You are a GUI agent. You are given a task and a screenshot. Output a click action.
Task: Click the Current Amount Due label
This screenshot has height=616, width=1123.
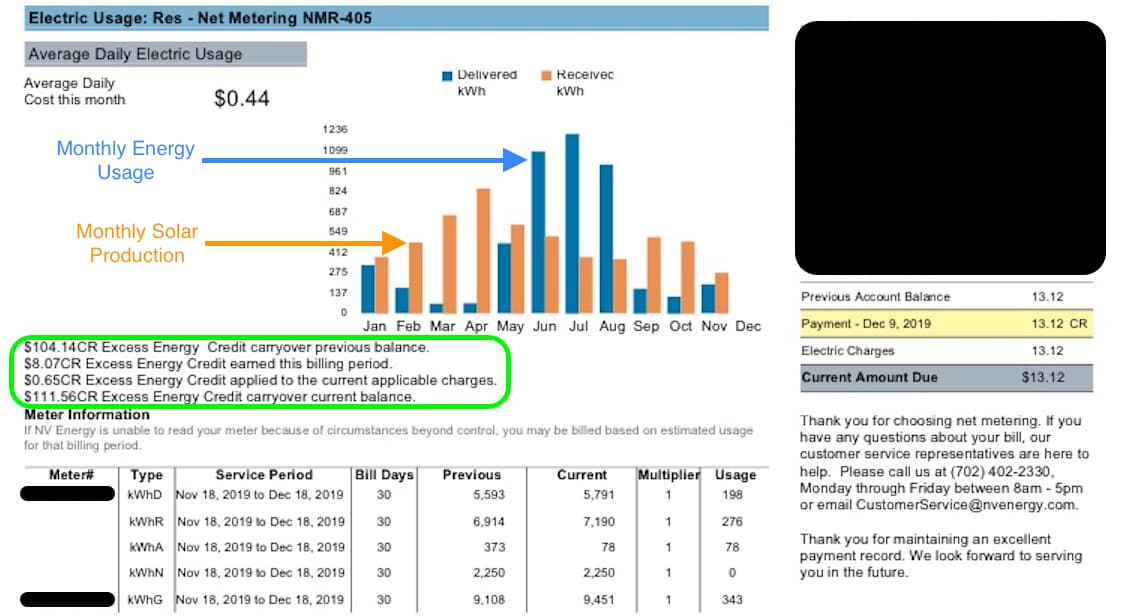point(869,377)
